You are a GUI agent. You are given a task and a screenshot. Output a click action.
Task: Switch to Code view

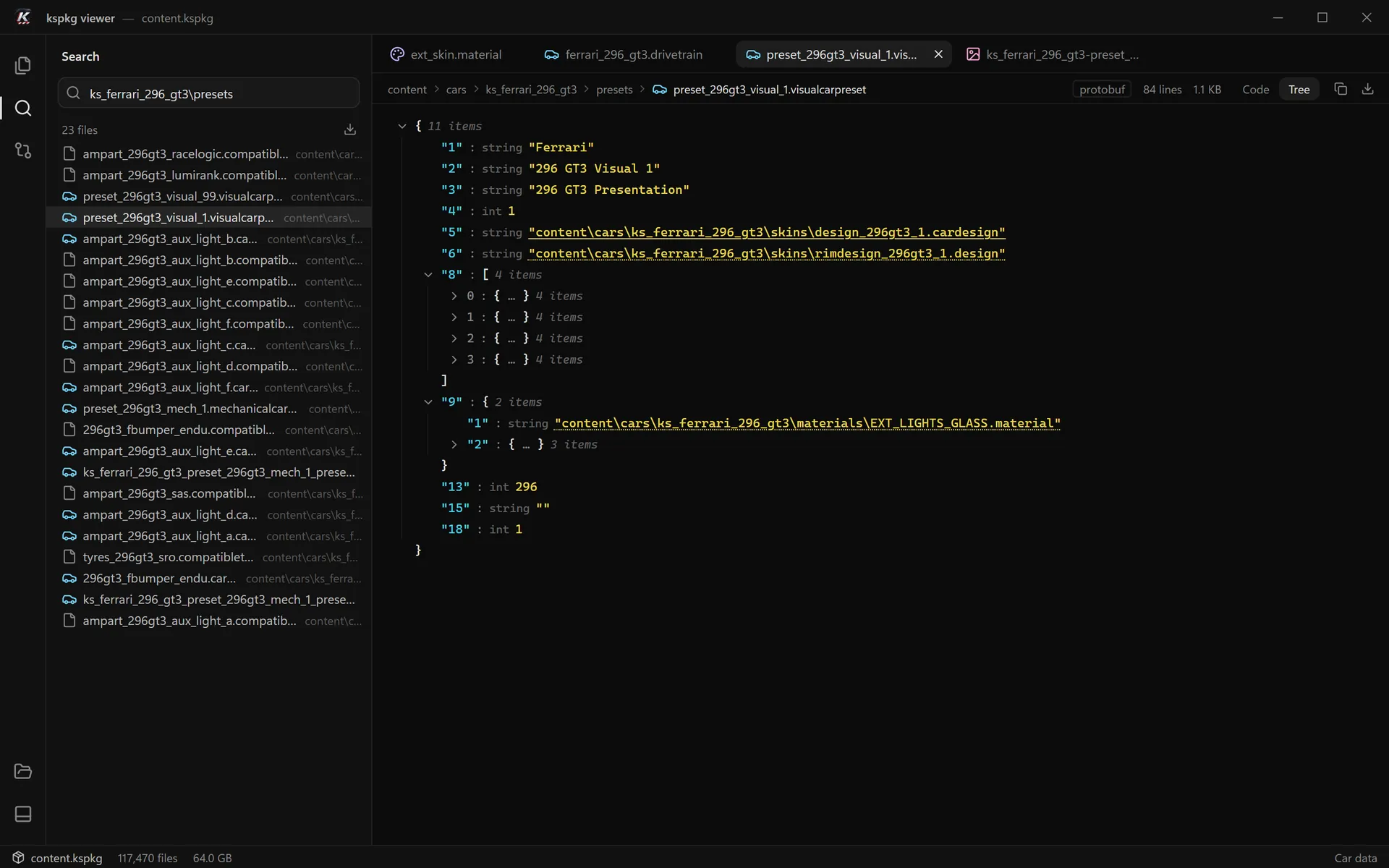1255,90
